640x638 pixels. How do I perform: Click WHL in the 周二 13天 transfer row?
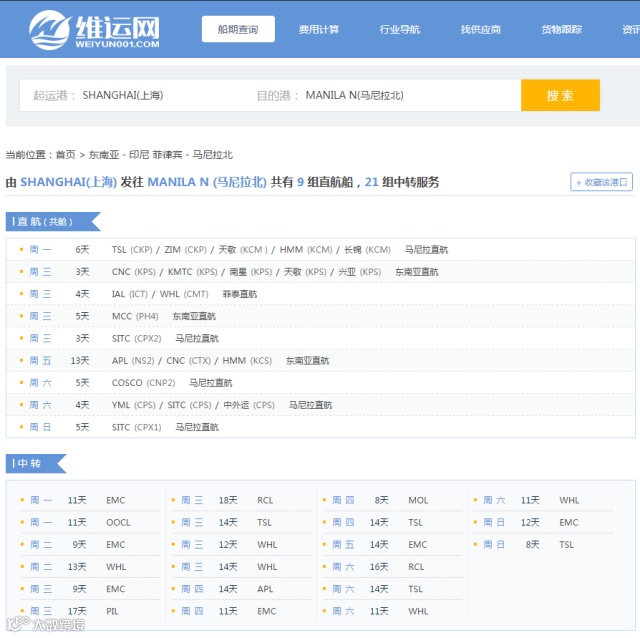(x=116, y=567)
